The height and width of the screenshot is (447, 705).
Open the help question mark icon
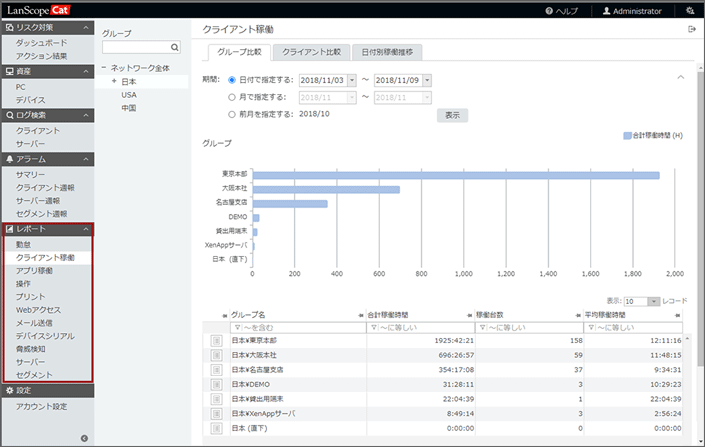click(577, 11)
